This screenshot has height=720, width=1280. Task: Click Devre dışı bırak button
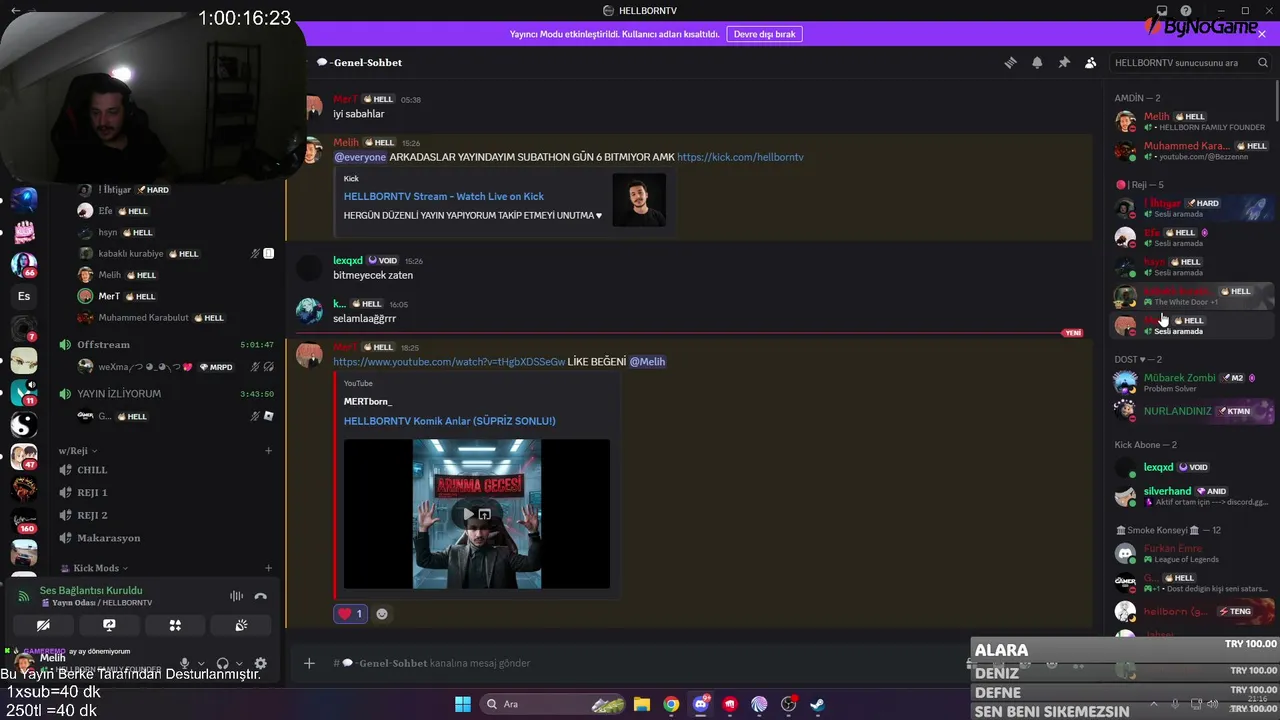(x=764, y=34)
